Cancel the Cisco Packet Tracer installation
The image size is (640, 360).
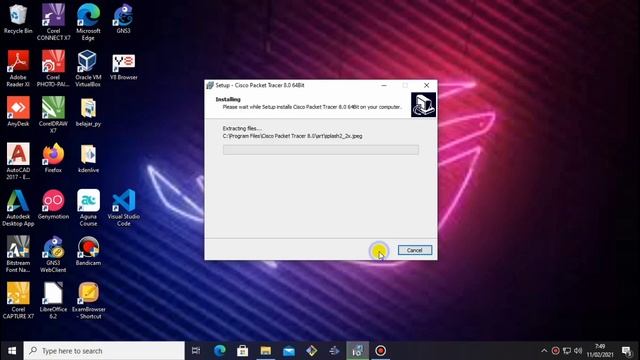415,250
